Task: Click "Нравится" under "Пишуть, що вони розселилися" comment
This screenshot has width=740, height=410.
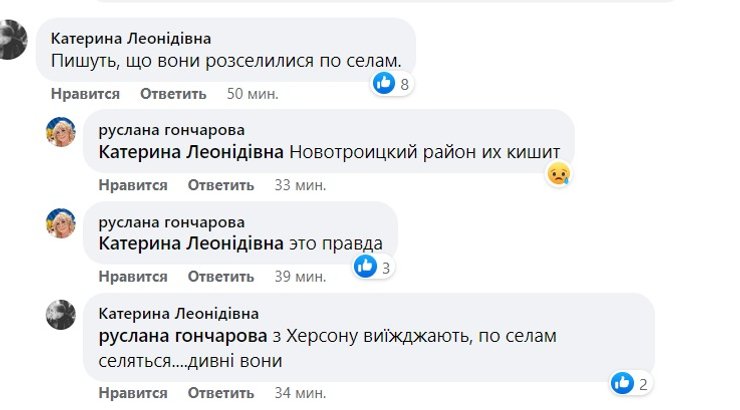Action: coord(85,94)
